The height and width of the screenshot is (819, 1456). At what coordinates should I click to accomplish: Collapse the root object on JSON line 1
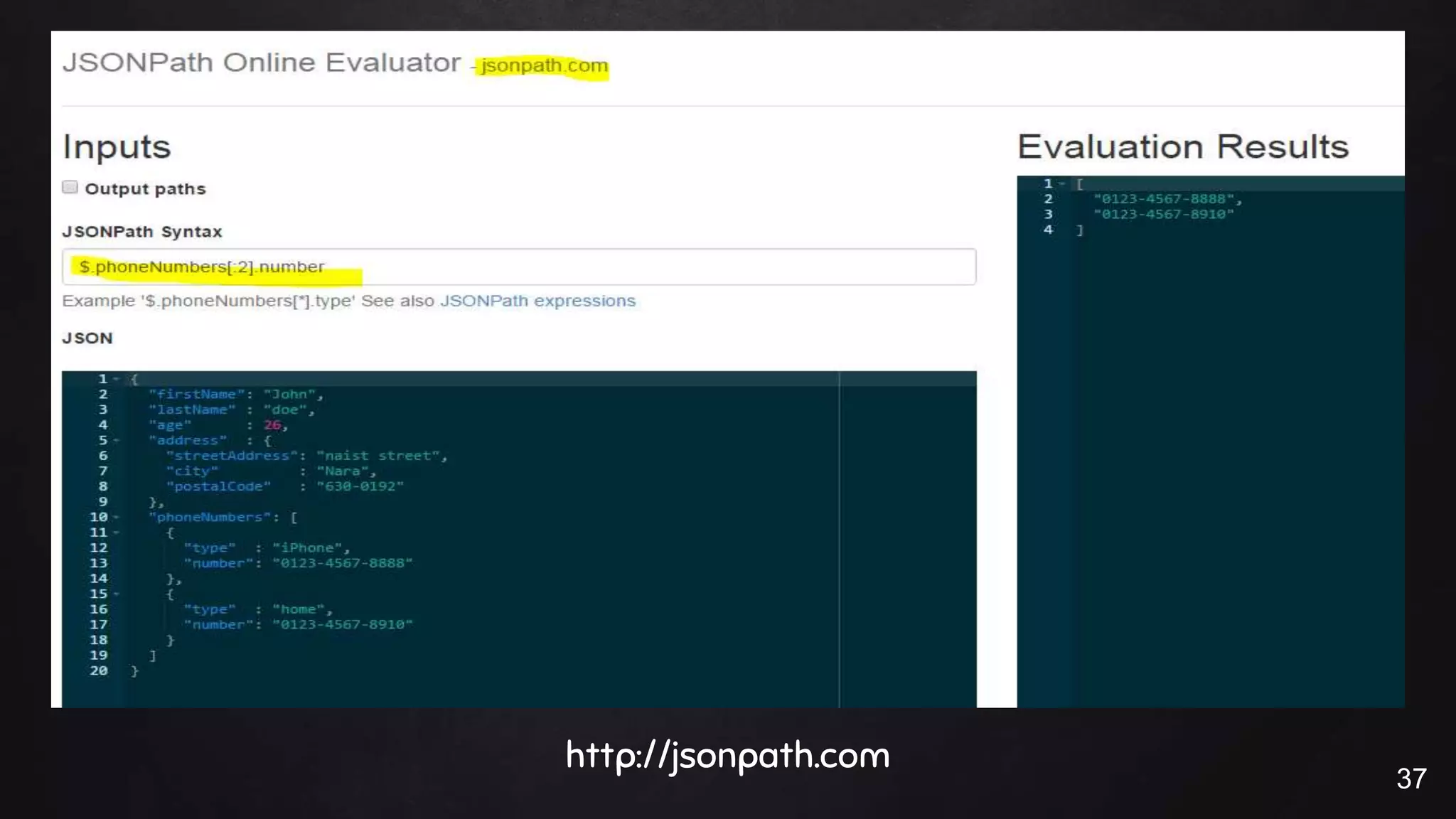click(117, 379)
